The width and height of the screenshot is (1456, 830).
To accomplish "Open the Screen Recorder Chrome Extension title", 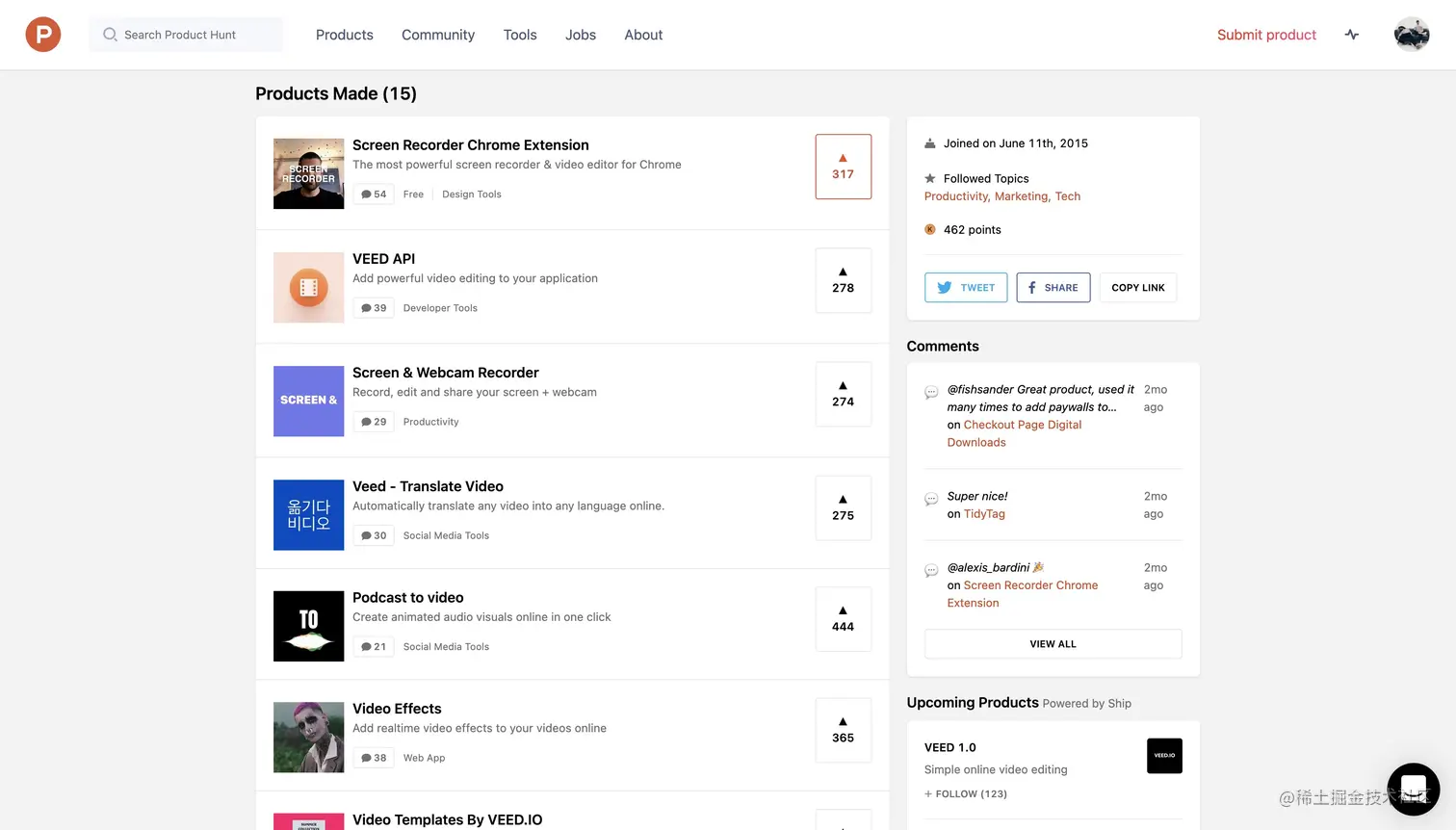I will (x=471, y=145).
